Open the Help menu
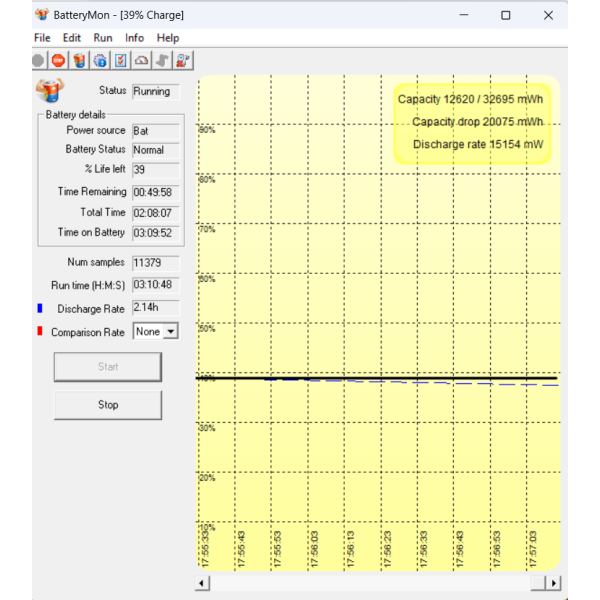Viewport: 600px width, 600px height. [168, 38]
